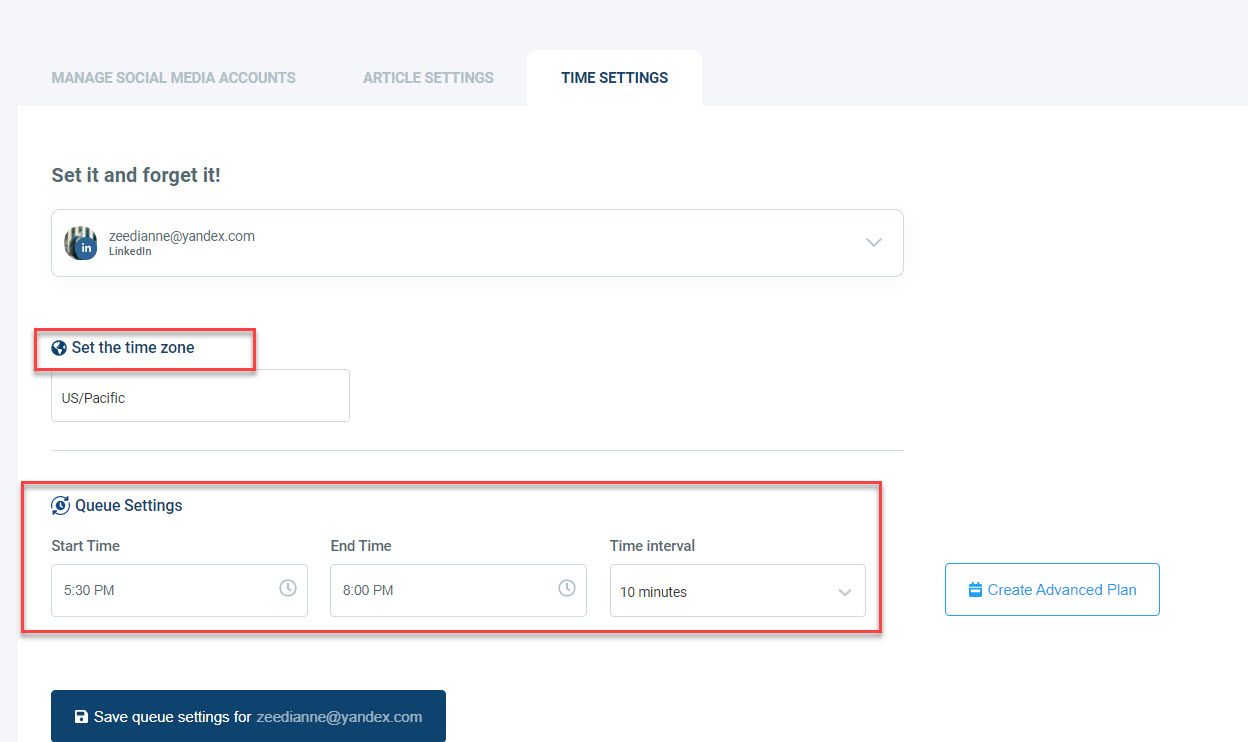Click the 'Set it and forget it!' heading

click(136, 175)
